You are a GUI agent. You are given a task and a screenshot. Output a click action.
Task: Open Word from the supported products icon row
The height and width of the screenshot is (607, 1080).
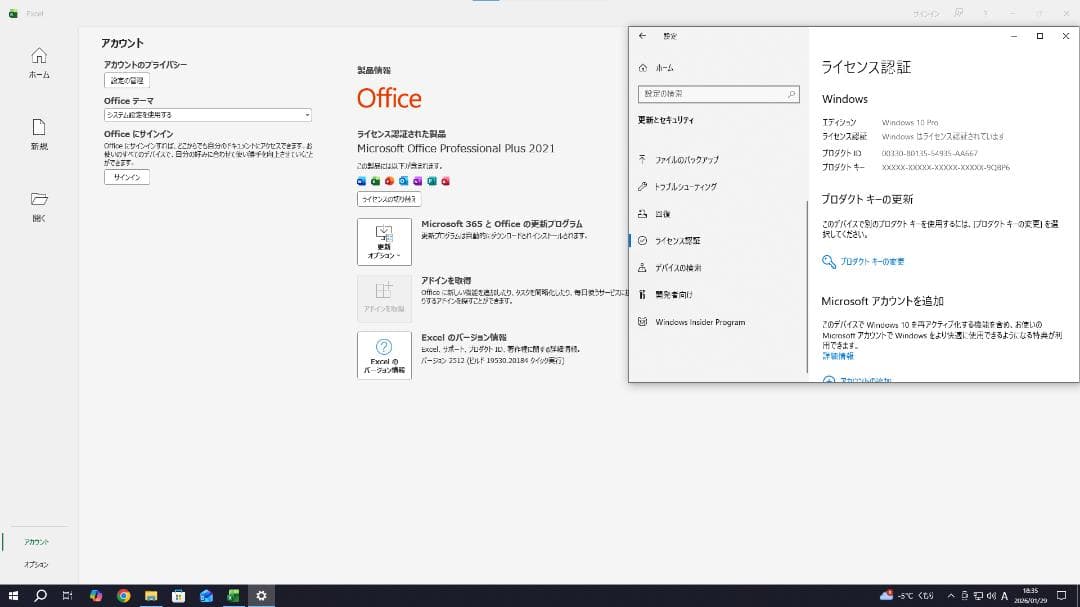pyautogui.click(x=361, y=181)
